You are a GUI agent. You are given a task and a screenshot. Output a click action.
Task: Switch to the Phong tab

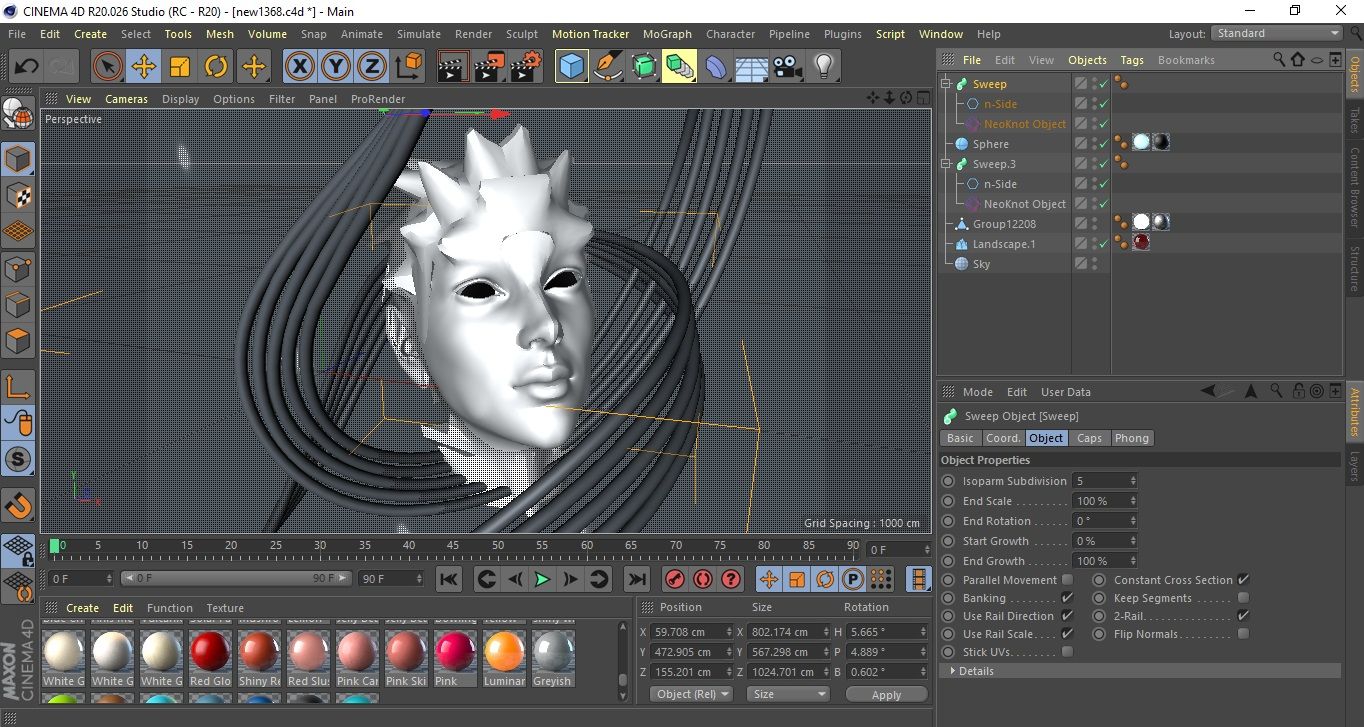pyautogui.click(x=1132, y=438)
